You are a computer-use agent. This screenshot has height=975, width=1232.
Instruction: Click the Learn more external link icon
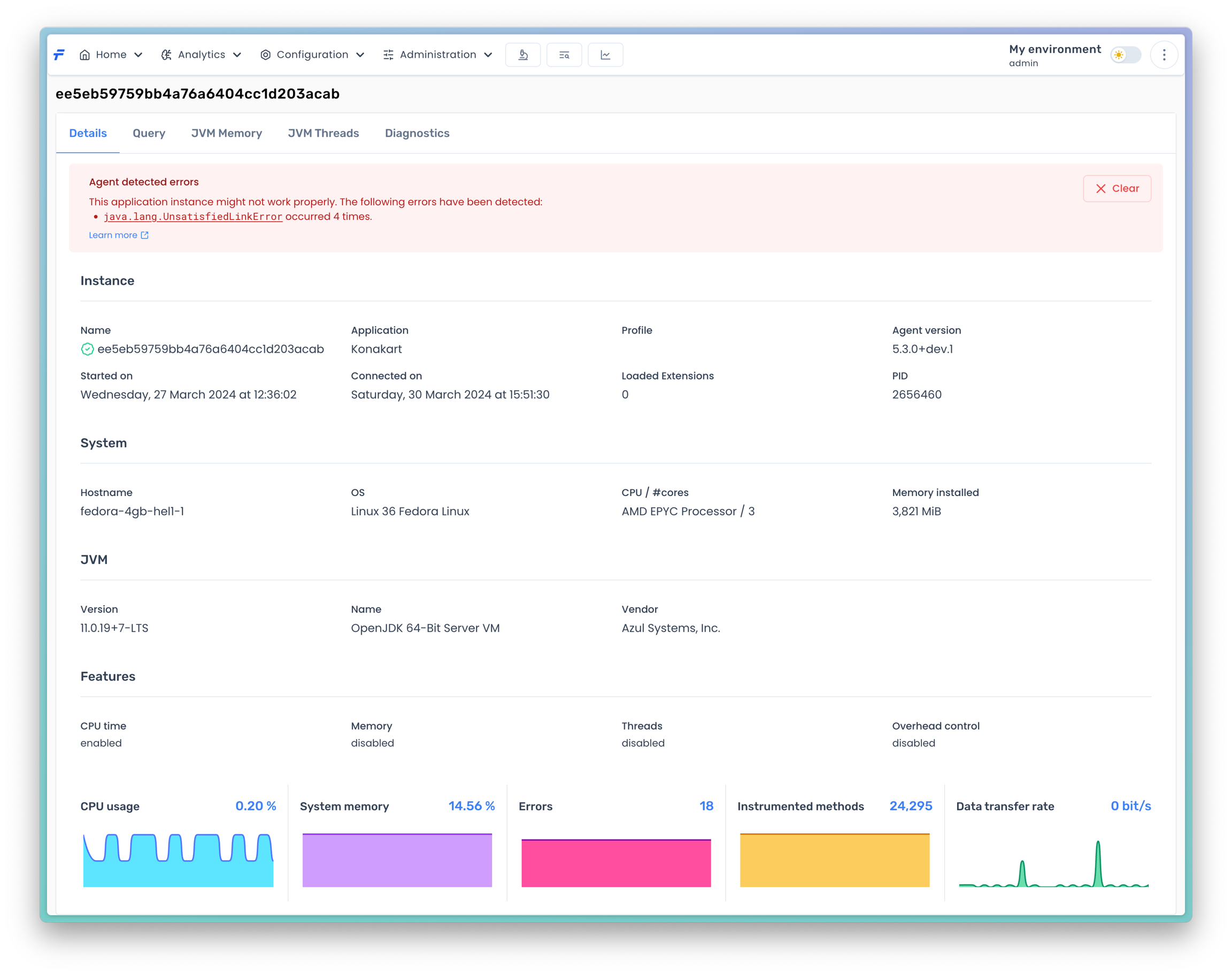pos(144,235)
